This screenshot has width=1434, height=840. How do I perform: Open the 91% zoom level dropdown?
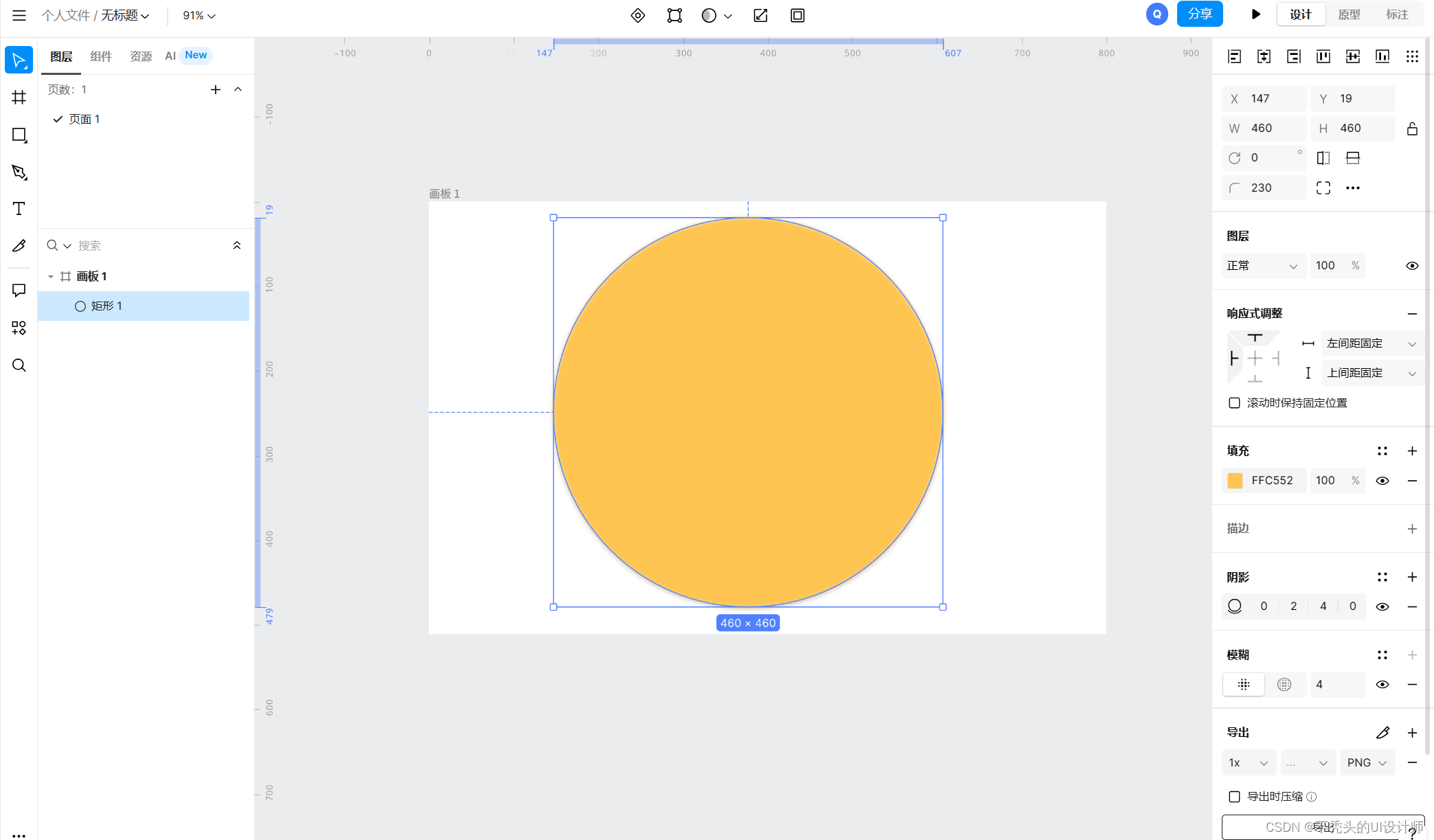click(198, 15)
